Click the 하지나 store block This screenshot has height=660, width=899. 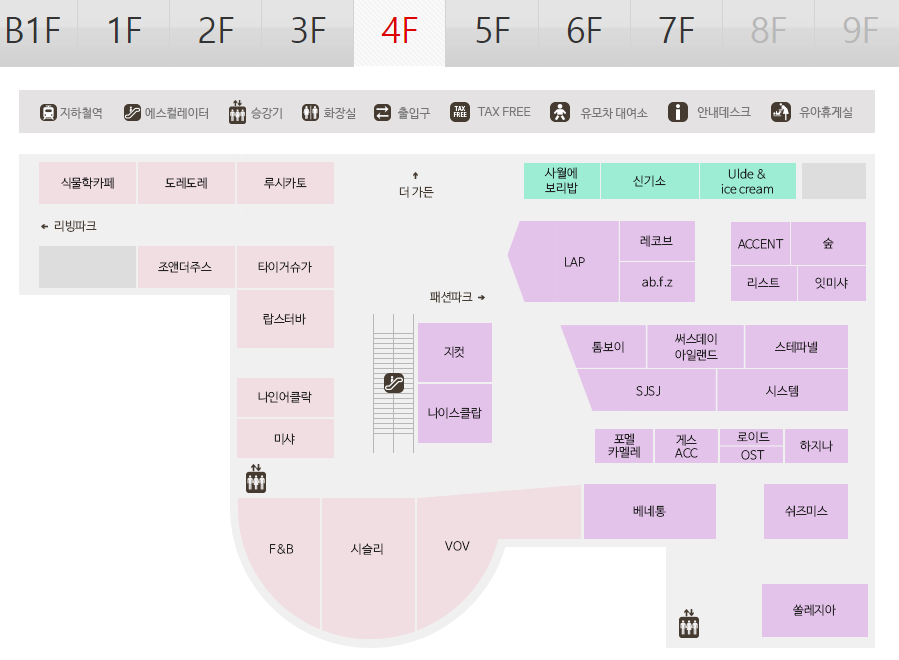point(816,446)
